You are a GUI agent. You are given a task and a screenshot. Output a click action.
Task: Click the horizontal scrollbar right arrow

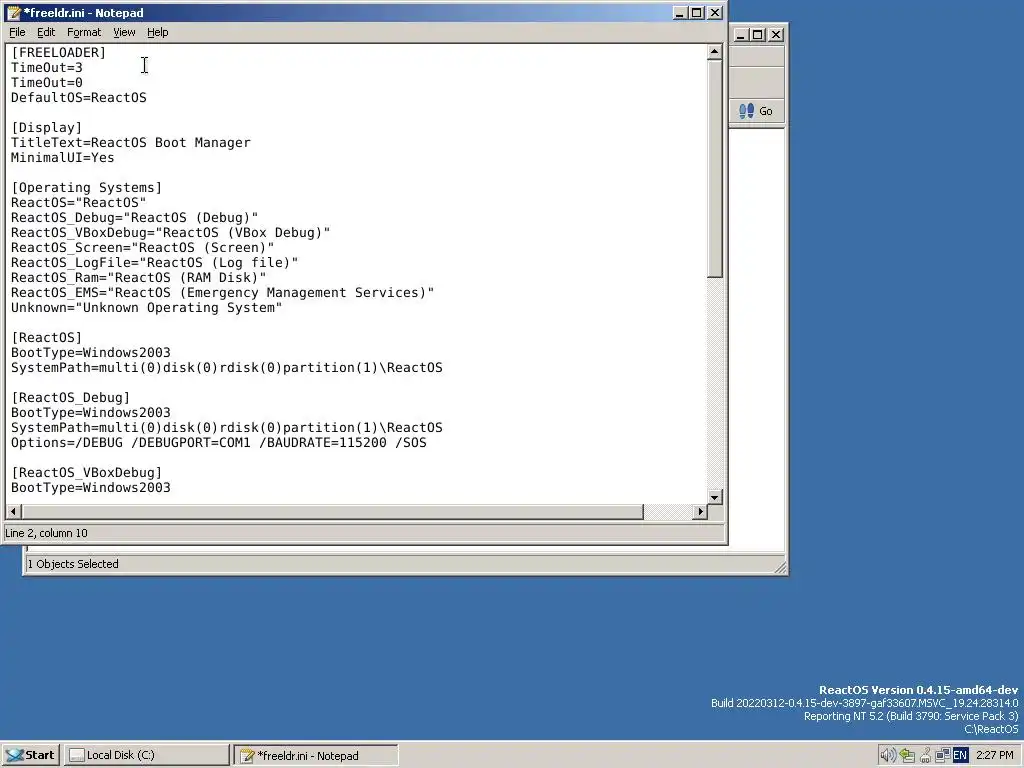[700, 511]
